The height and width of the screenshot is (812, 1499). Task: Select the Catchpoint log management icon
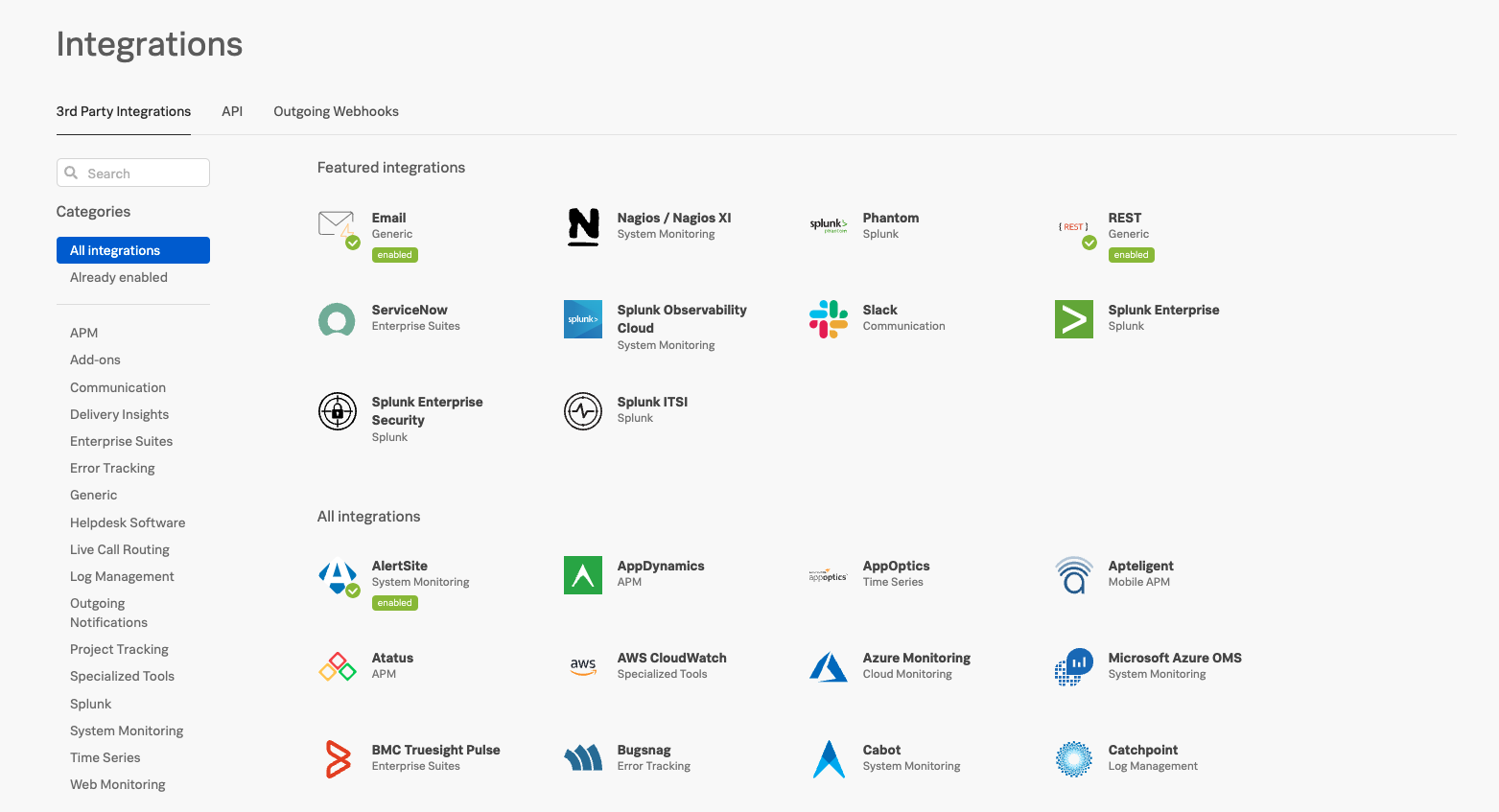(x=1073, y=758)
